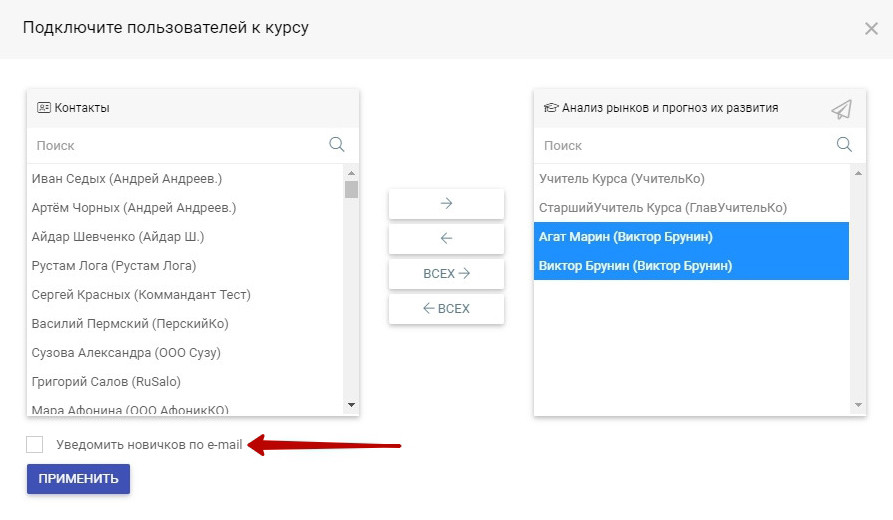Viewport: 893px width, 520px height.
Task: Select Рустам Лога contact
Action: (114, 266)
